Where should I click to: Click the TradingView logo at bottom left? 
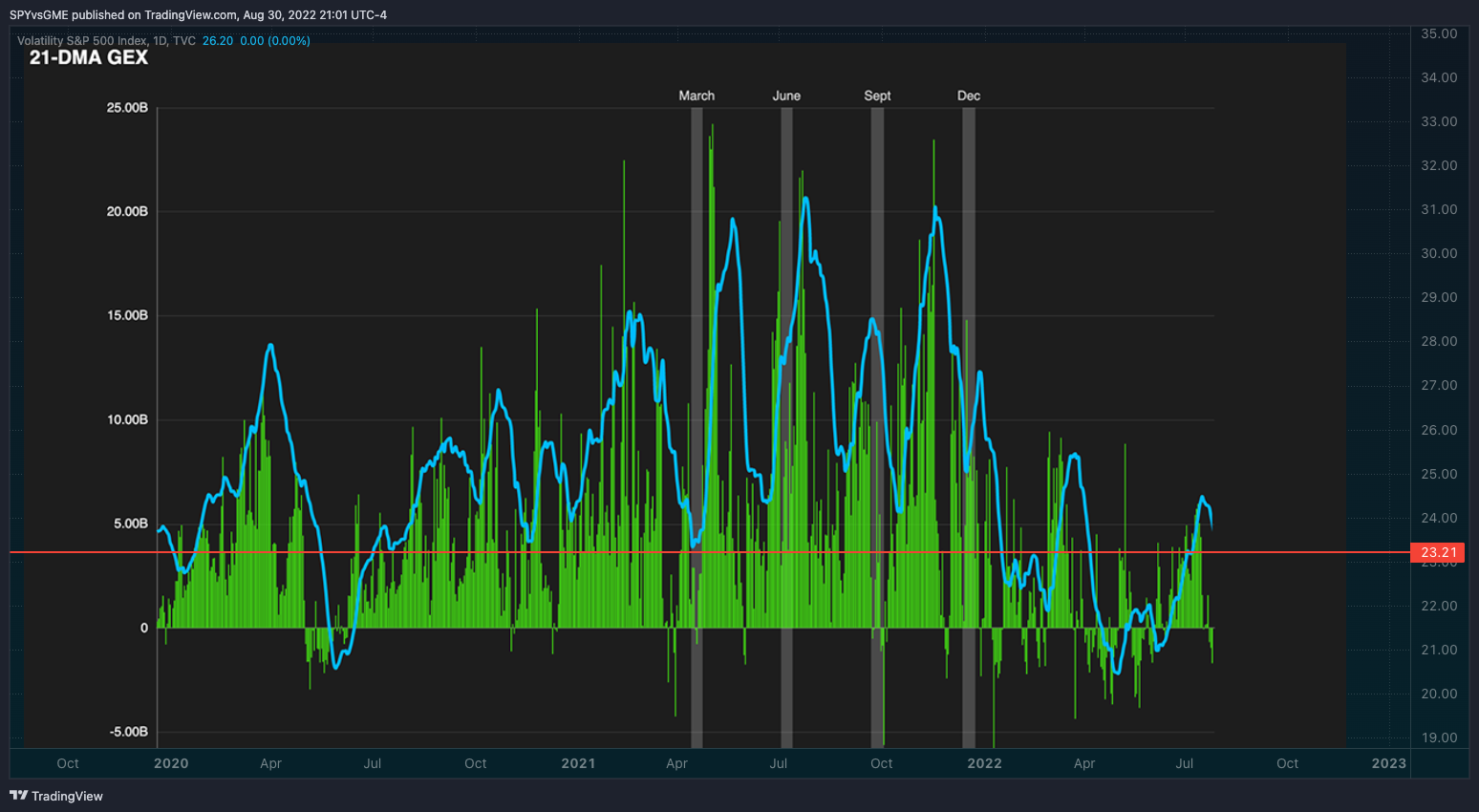tap(56, 796)
